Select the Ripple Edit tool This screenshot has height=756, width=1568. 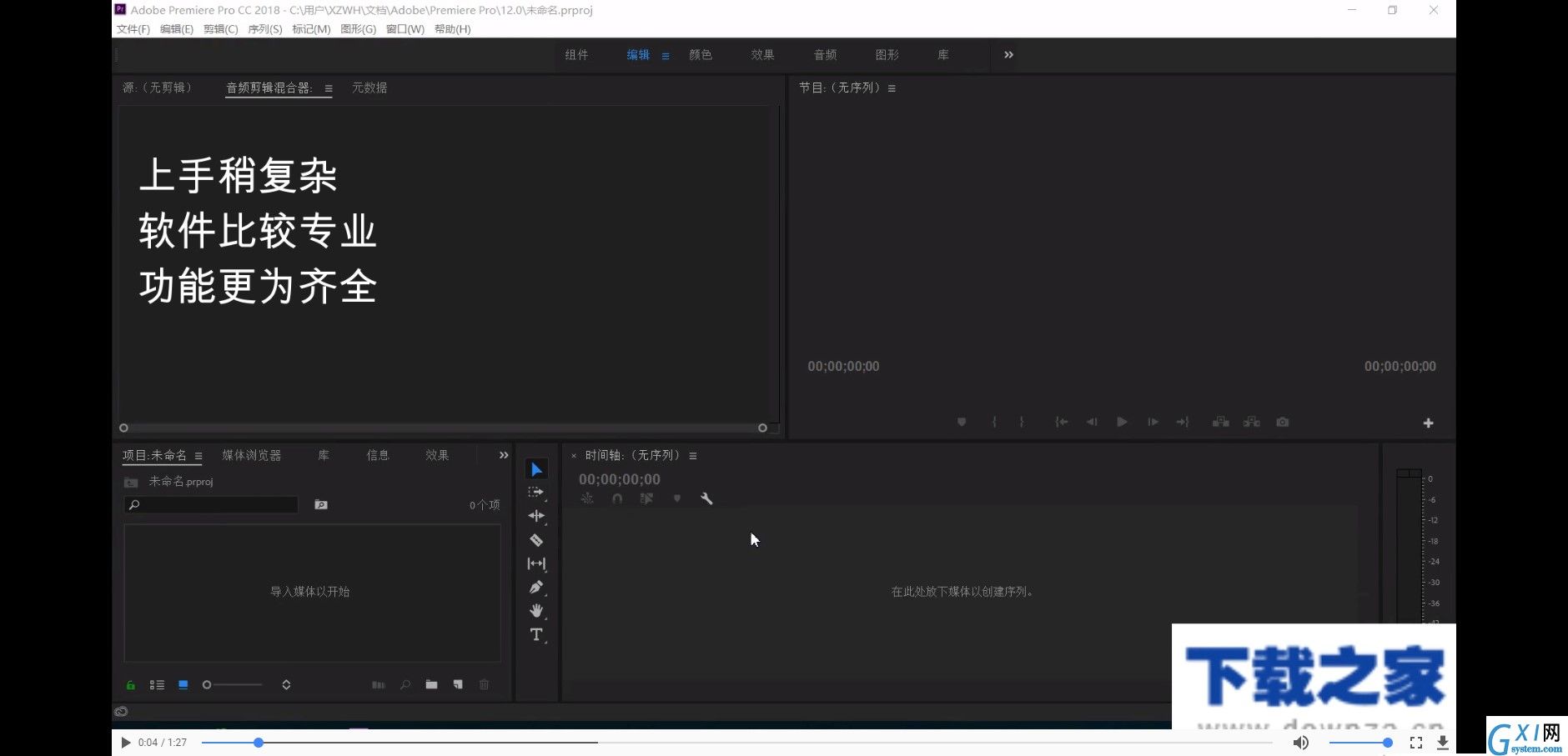(536, 516)
